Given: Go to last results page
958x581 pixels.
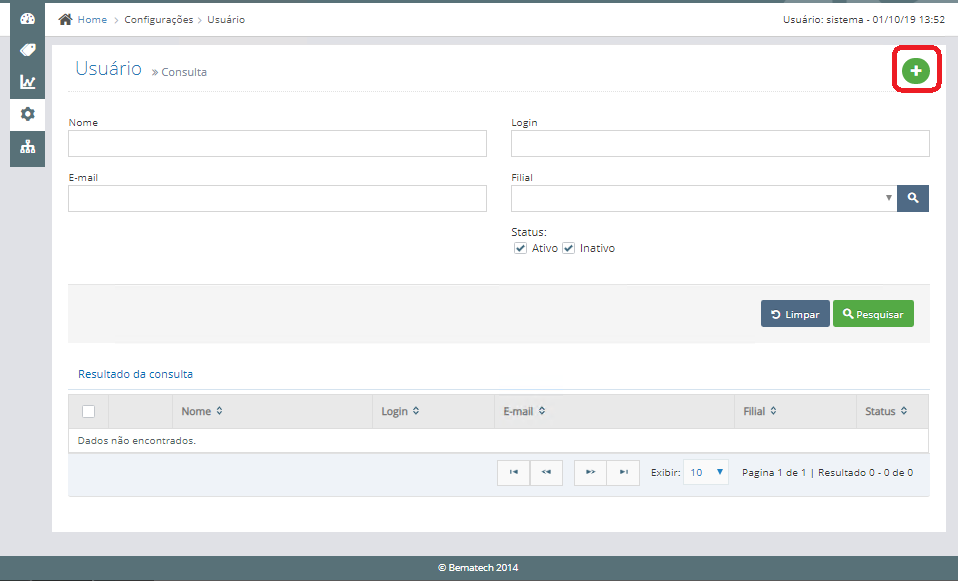Looking at the screenshot, I should (623, 472).
